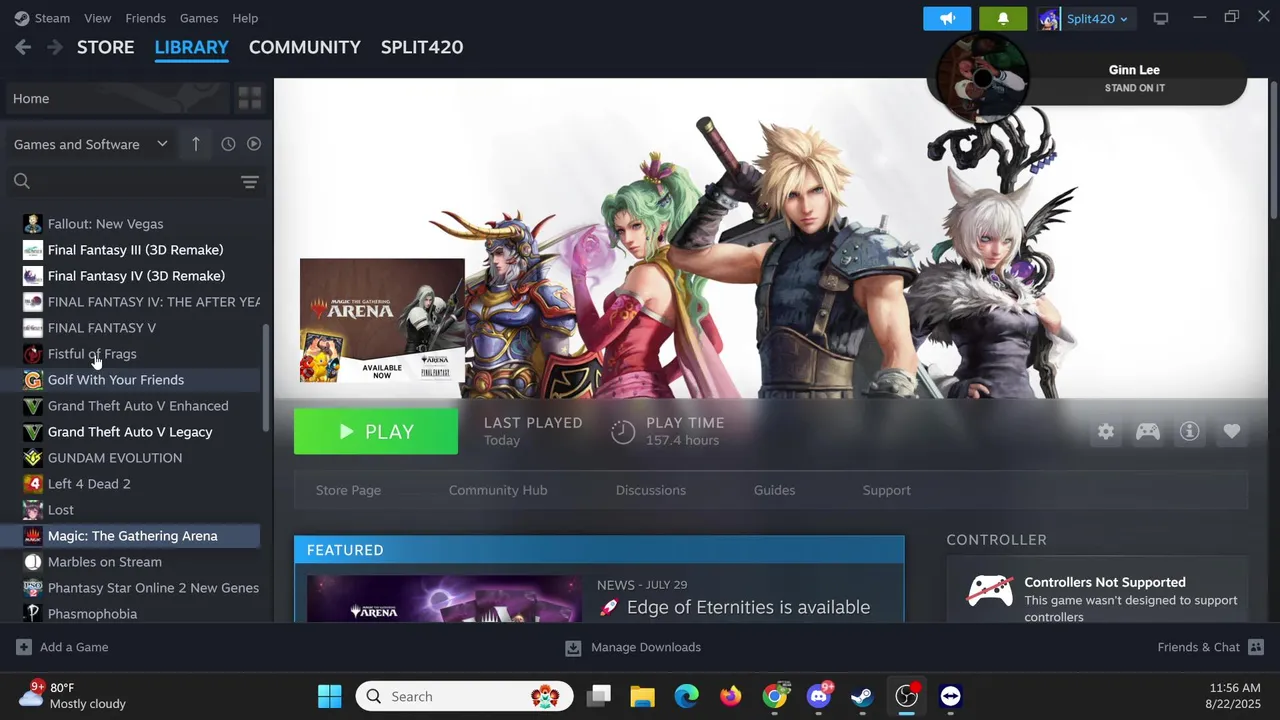Go forward with the right arrow
1280x720 pixels.
(55, 47)
